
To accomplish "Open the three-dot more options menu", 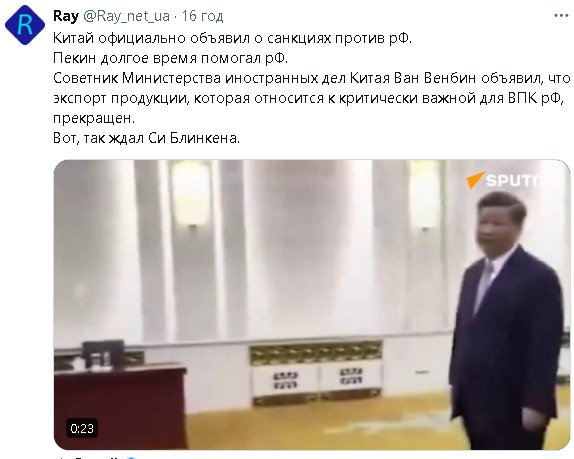I will [561, 16].
